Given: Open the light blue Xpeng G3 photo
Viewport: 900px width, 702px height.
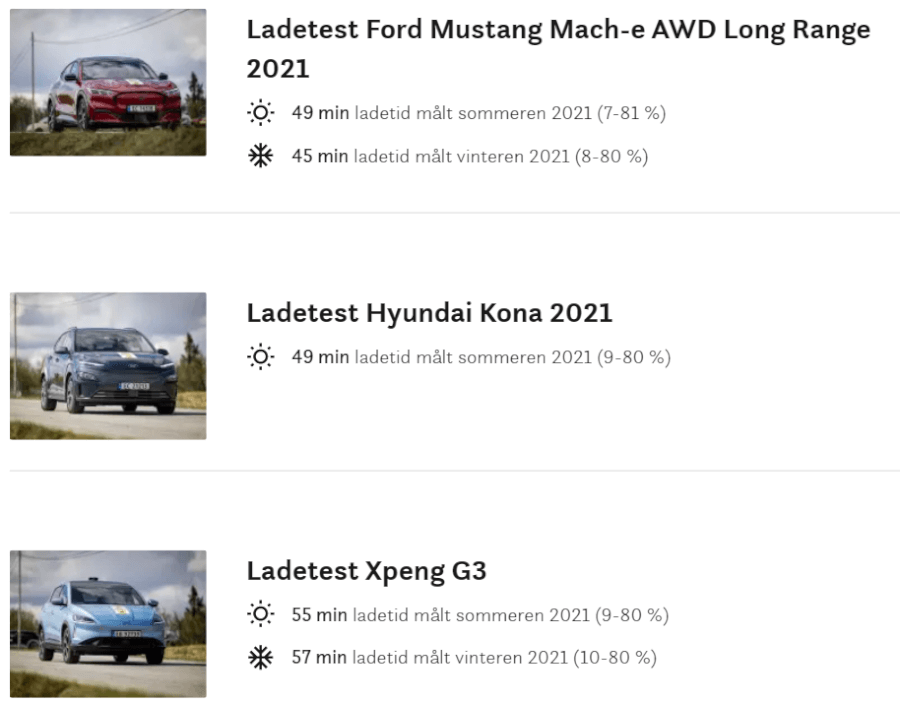Looking at the screenshot, I should (x=108, y=623).
